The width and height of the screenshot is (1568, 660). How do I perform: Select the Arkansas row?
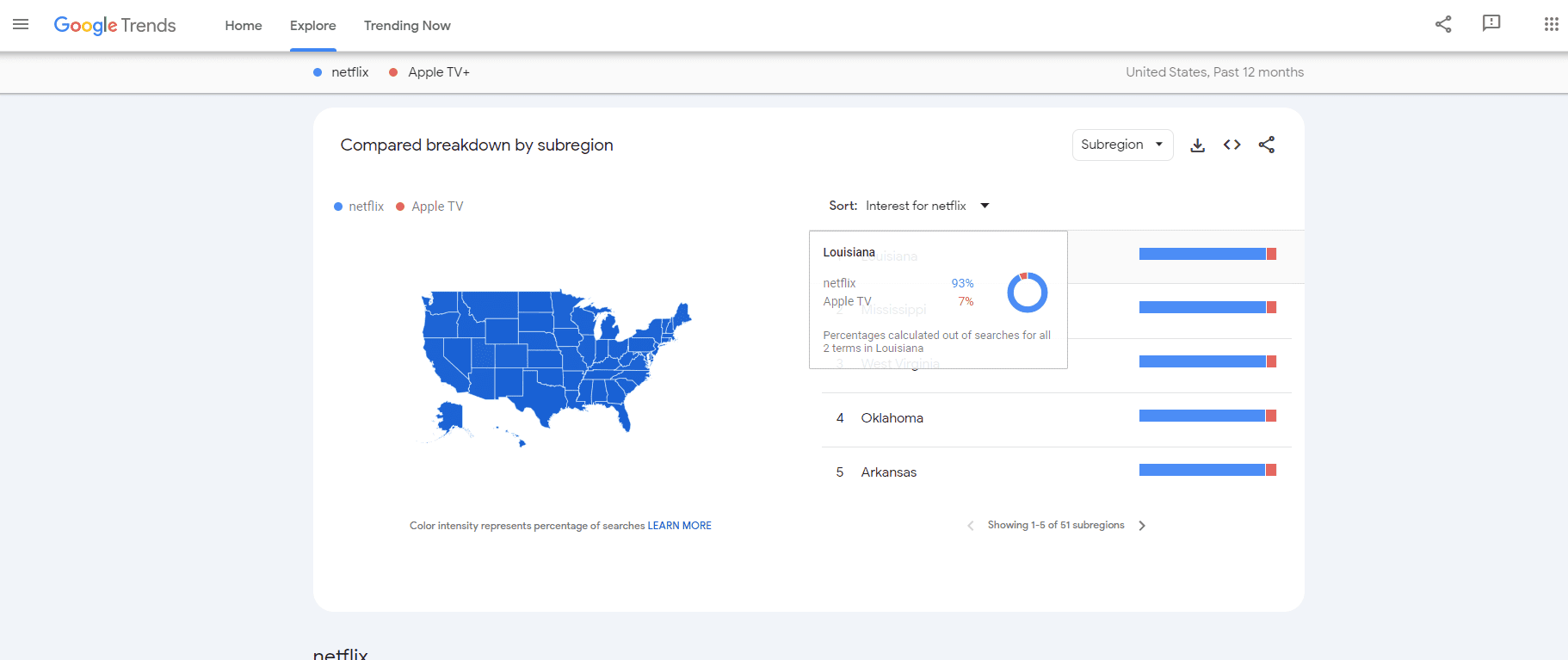(x=1057, y=472)
